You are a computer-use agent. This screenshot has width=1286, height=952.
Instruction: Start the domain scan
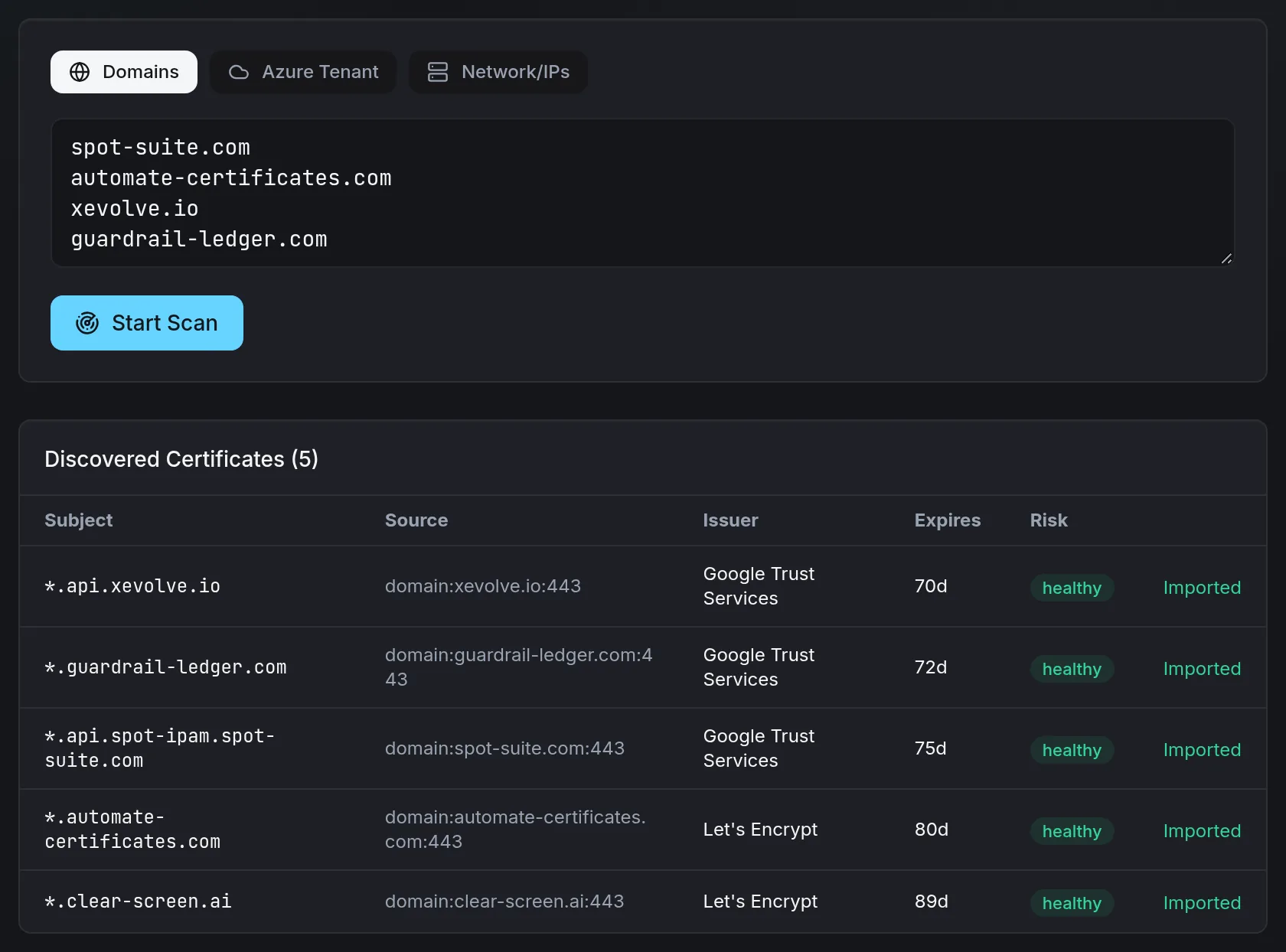click(x=147, y=323)
